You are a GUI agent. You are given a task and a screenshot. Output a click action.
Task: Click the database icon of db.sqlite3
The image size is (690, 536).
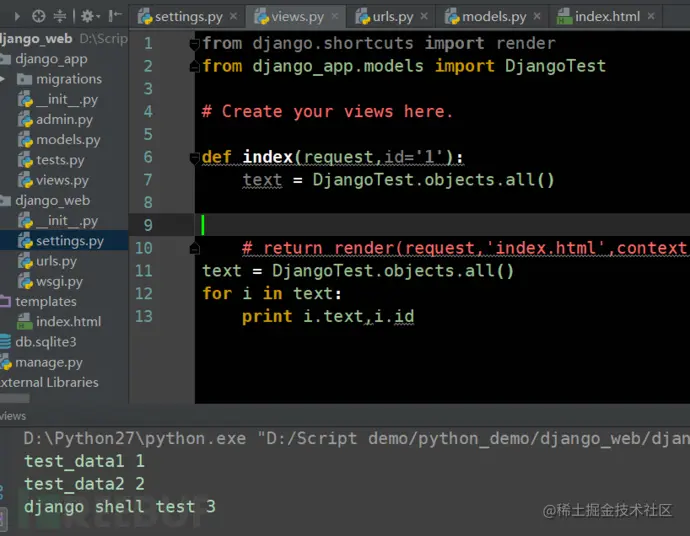(5, 342)
